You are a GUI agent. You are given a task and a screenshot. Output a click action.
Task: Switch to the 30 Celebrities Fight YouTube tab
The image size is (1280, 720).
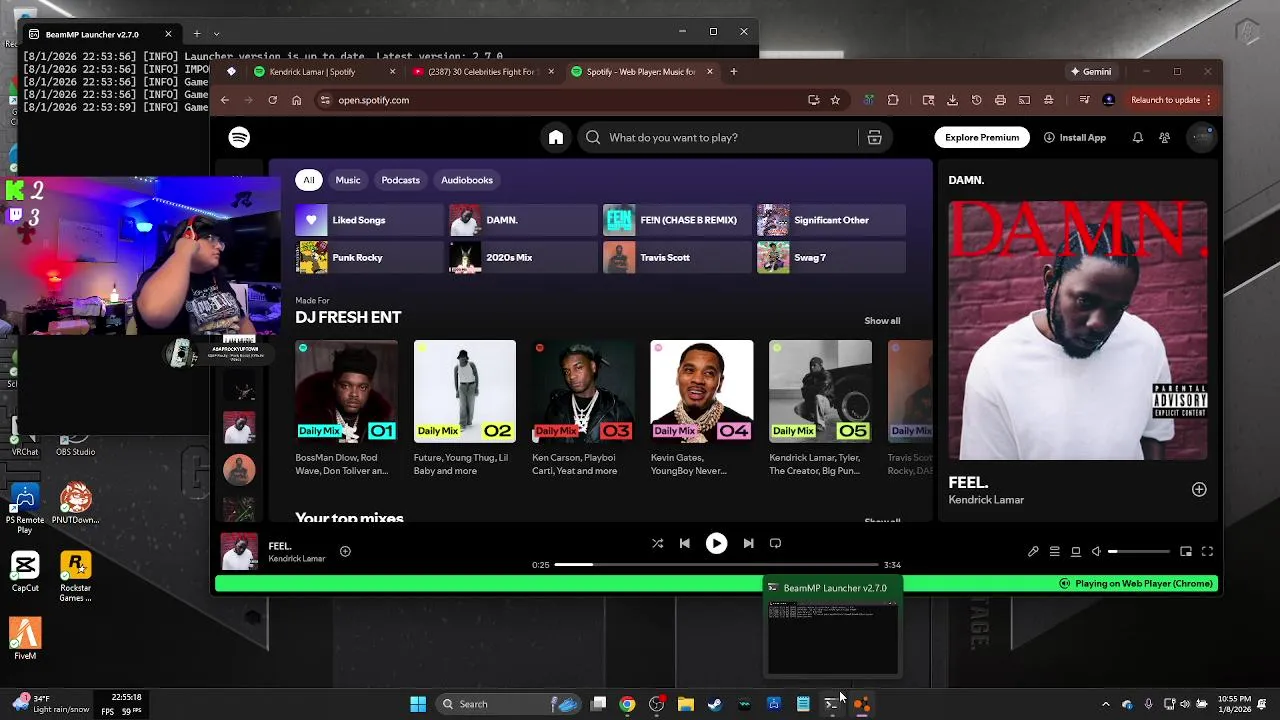(x=484, y=71)
